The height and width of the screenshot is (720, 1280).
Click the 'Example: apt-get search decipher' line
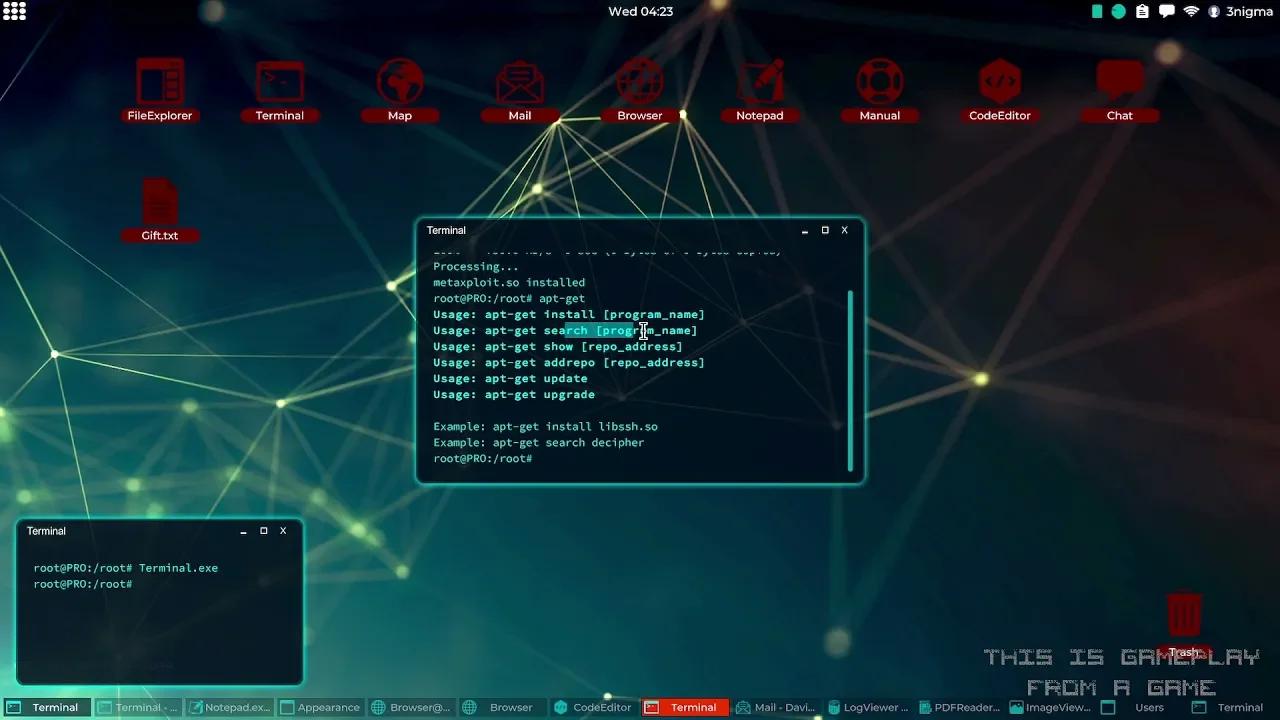(539, 443)
